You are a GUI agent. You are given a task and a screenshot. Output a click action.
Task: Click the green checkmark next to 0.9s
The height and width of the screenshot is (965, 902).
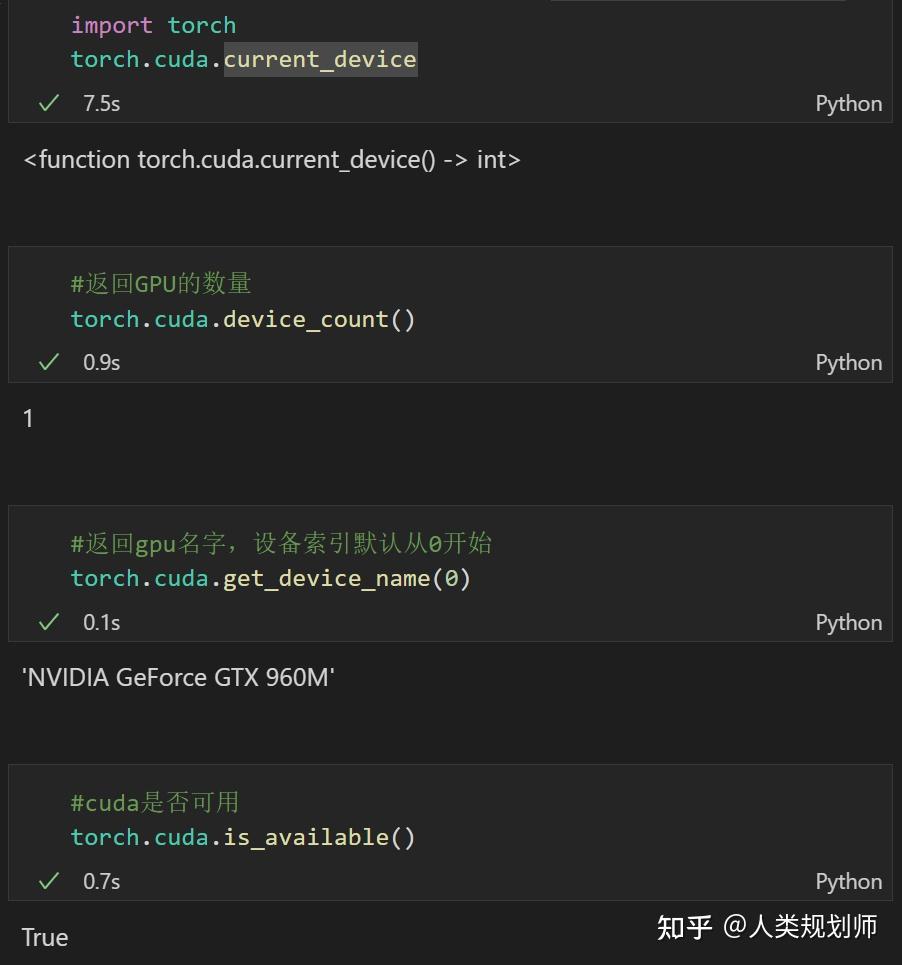click(48, 362)
